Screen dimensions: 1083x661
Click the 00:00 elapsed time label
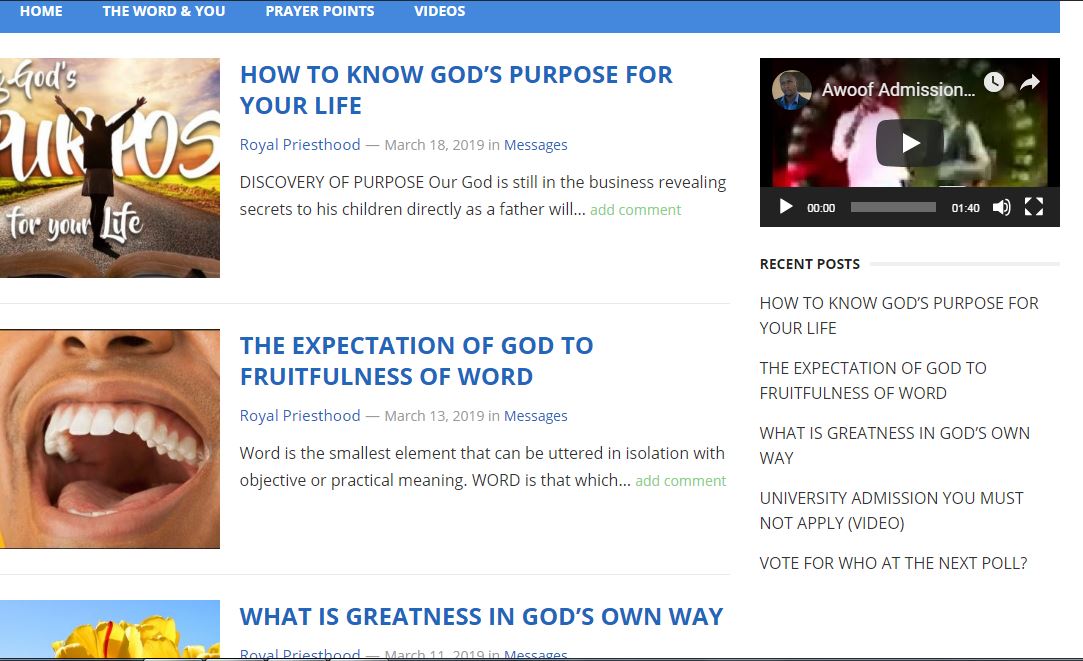coord(821,208)
